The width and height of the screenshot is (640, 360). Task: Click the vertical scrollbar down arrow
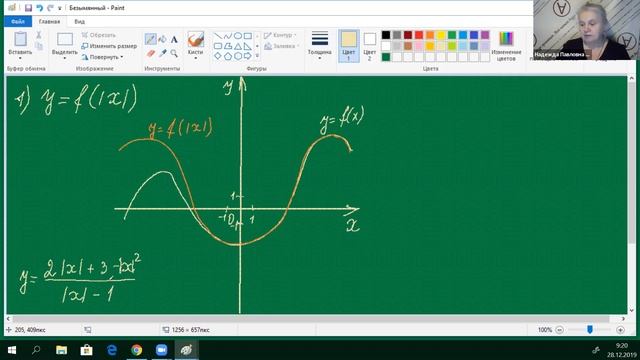[x=631, y=311]
